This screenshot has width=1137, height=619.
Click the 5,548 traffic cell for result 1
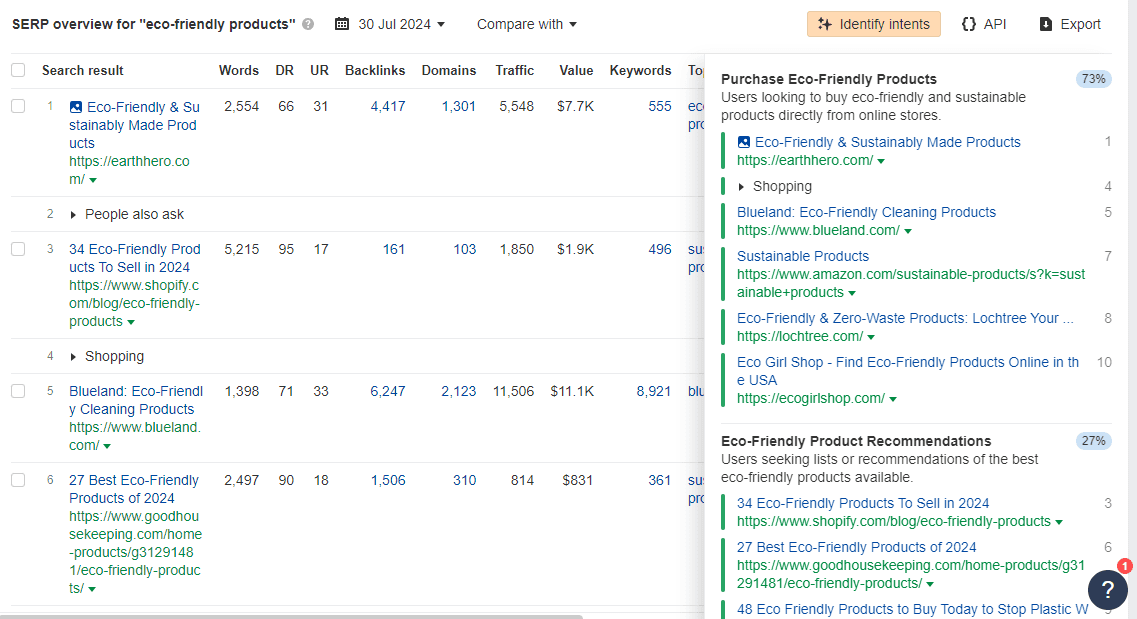pyautogui.click(x=516, y=107)
